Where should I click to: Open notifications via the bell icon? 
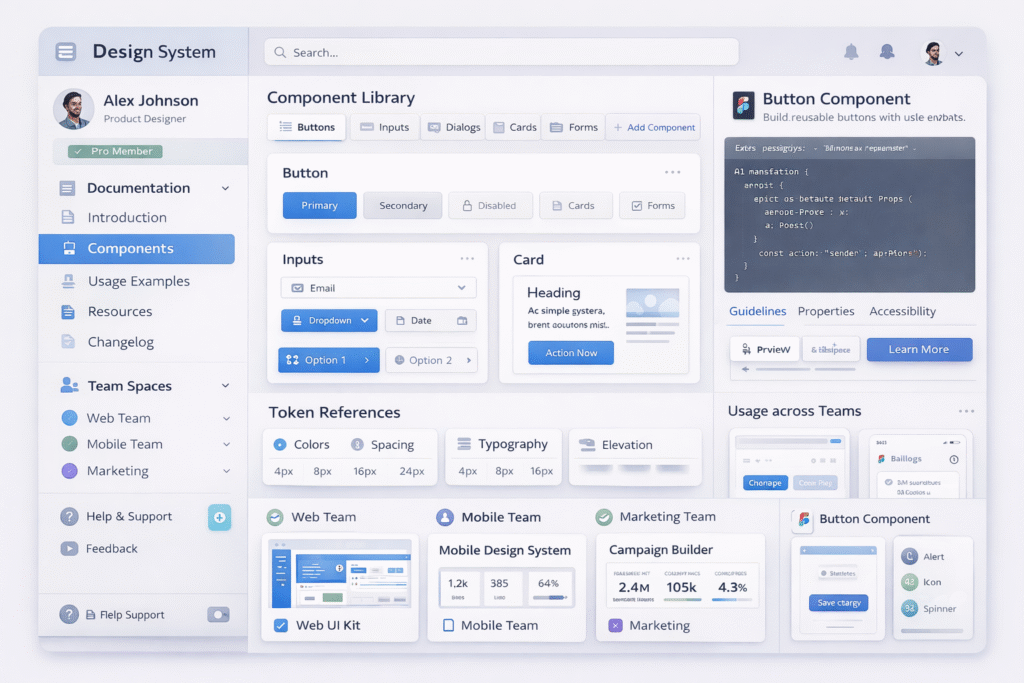click(851, 52)
